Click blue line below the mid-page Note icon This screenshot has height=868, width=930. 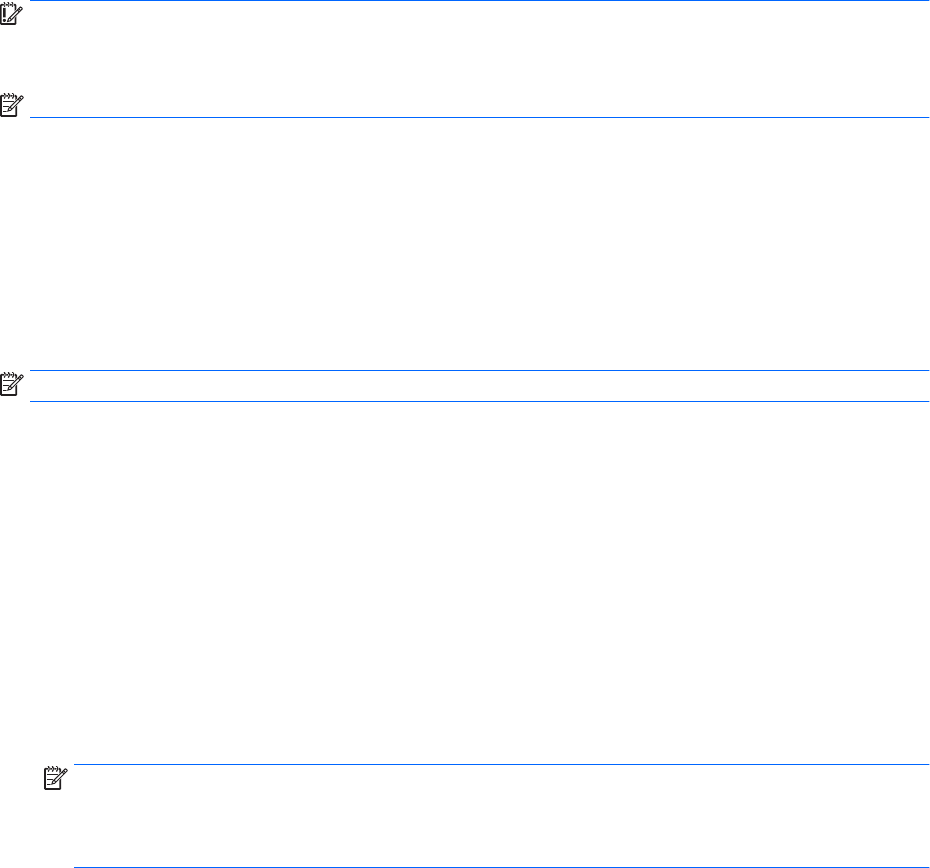click(x=465, y=401)
